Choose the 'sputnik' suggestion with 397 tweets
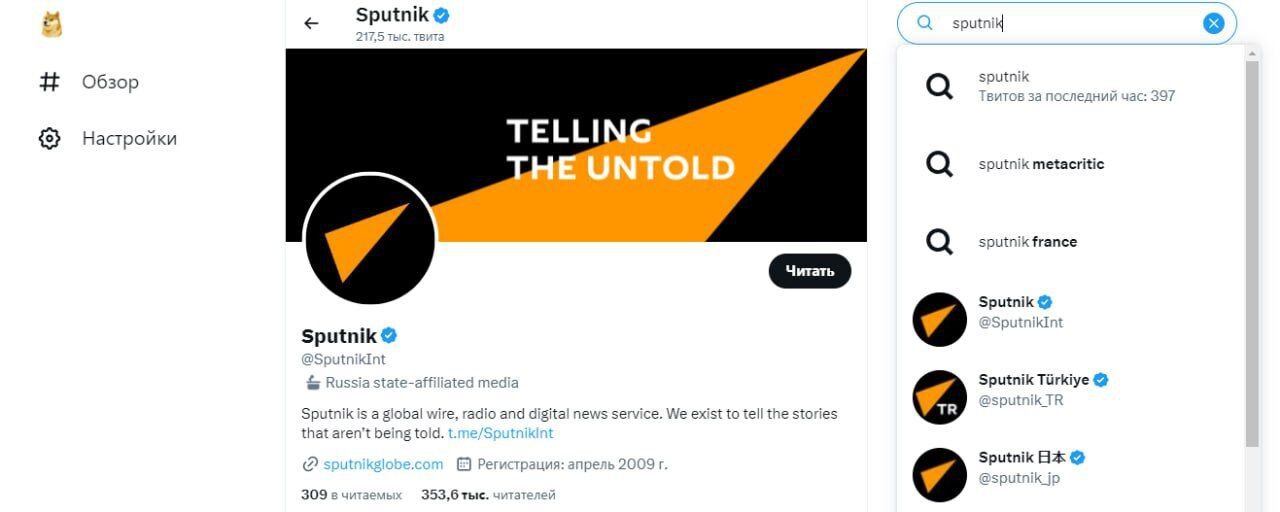The image size is (1280, 512). pyautogui.click(x=1071, y=86)
